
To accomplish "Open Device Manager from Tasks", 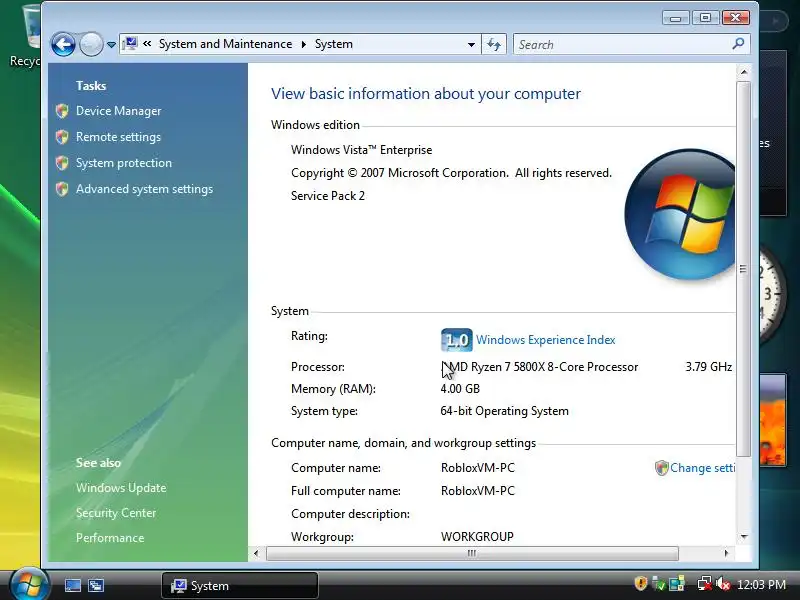I will 118,111.
